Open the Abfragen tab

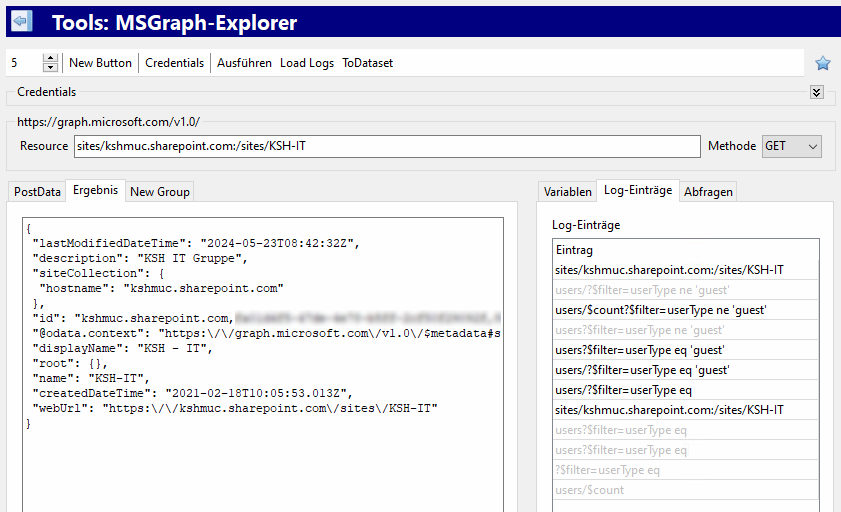tap(708, 191)
